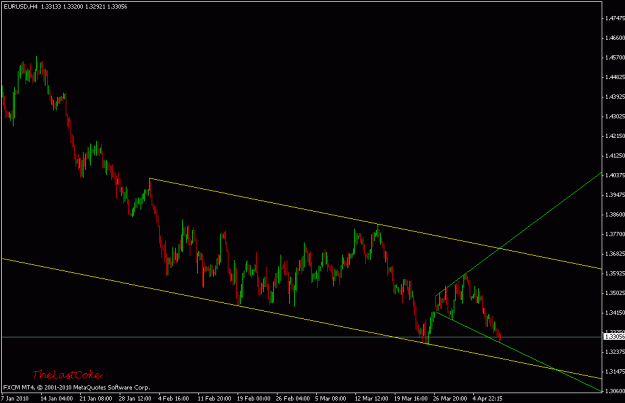Click the 1.4392 price axis label
The width and height of the screenshot is (625, 403).
(x=615, y=97)
